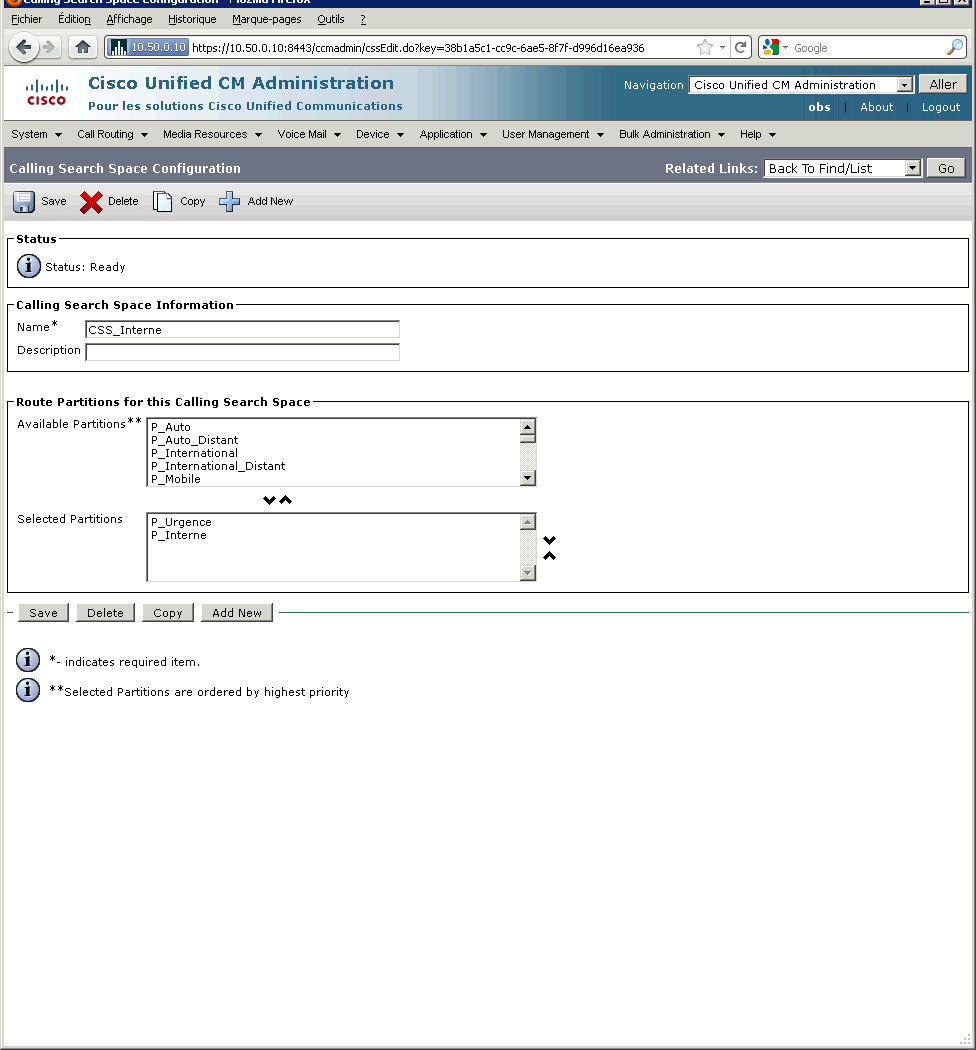The width and height of the screenshot is (976, 1050).
Task: Expand the Help menu
Action: pos(758,135)
